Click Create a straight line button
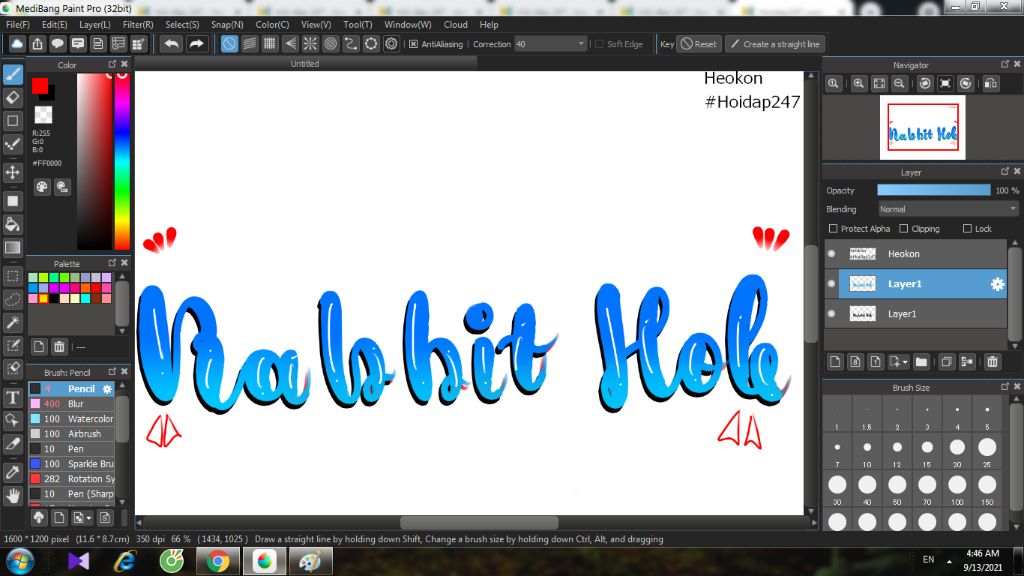The image size is (1024, 576). [x=775, y=44]
